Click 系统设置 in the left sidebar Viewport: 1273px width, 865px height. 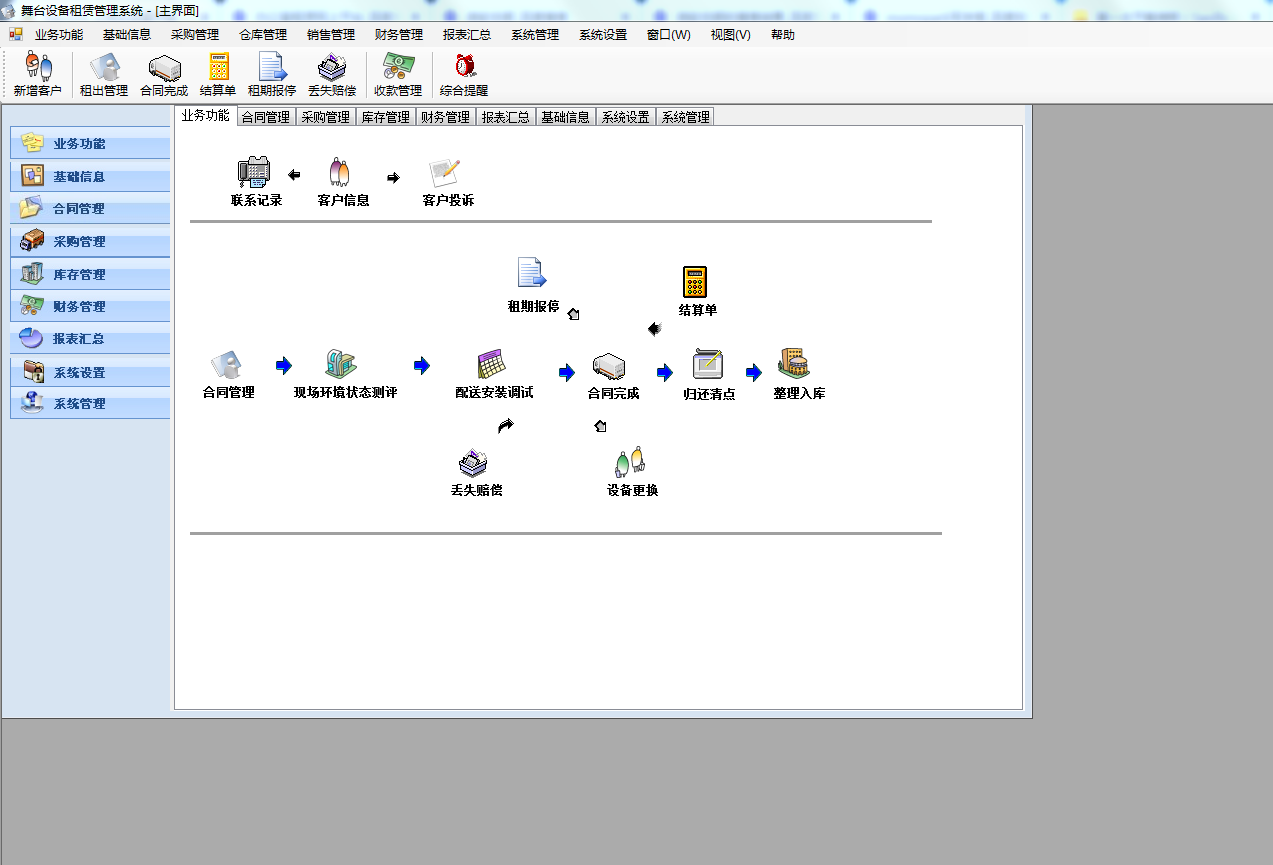pos(88,371)
